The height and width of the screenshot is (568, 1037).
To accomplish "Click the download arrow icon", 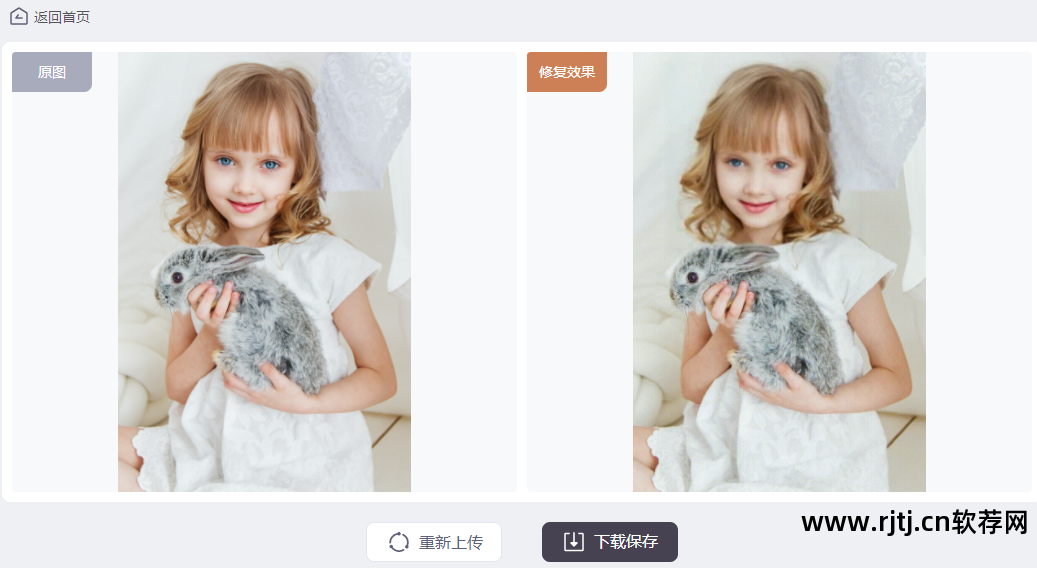I will tap(573, 542).
